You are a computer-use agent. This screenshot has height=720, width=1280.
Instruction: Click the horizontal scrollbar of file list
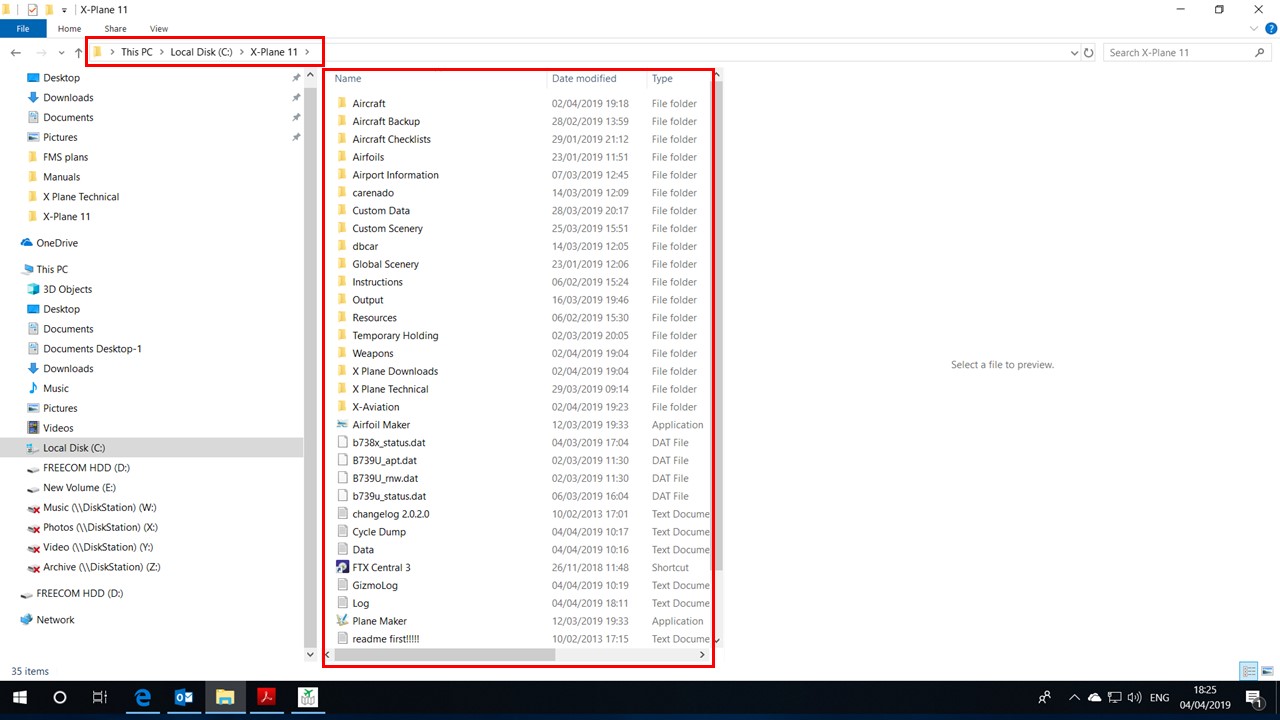click(x=445, y=654)
